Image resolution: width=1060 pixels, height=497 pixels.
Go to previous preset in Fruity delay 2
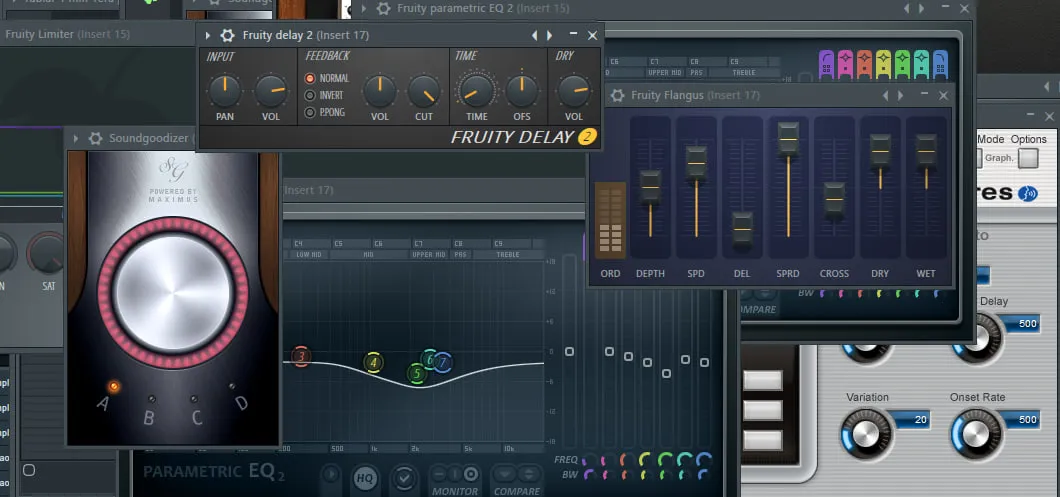point(535,35)
